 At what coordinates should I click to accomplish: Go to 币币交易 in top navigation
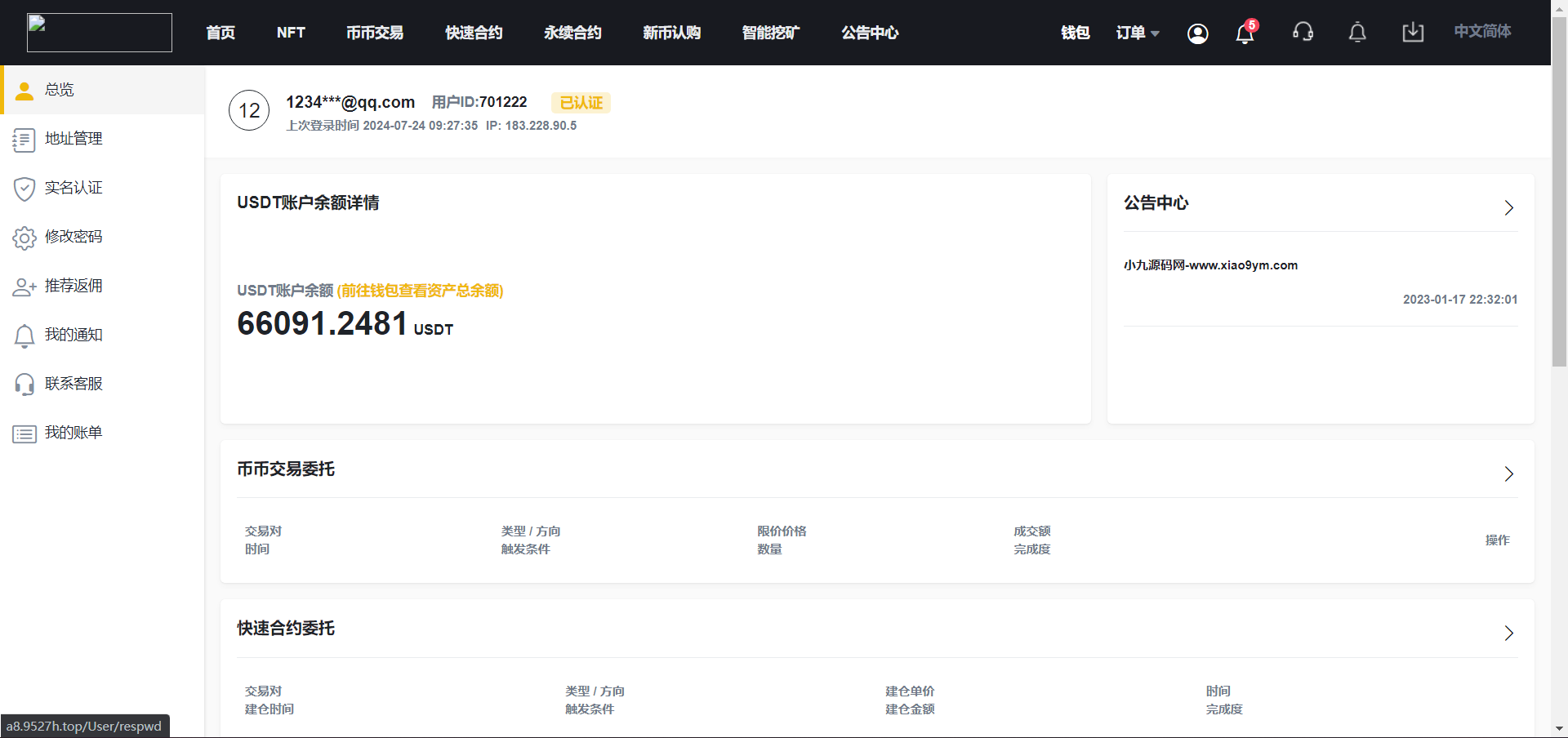pos(374,33)
